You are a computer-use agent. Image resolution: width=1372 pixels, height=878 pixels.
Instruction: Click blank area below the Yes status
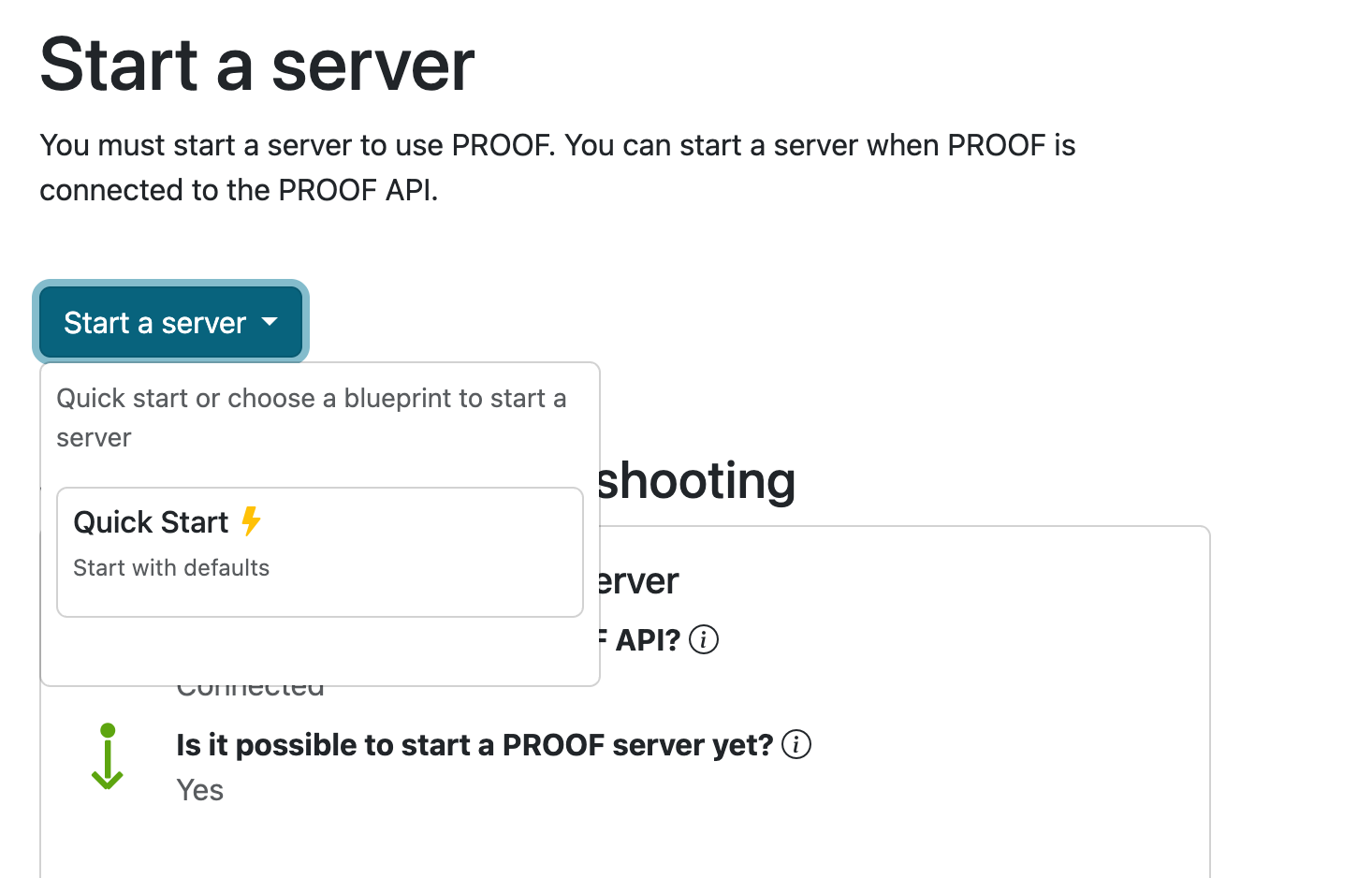click(x=562, y=842)
